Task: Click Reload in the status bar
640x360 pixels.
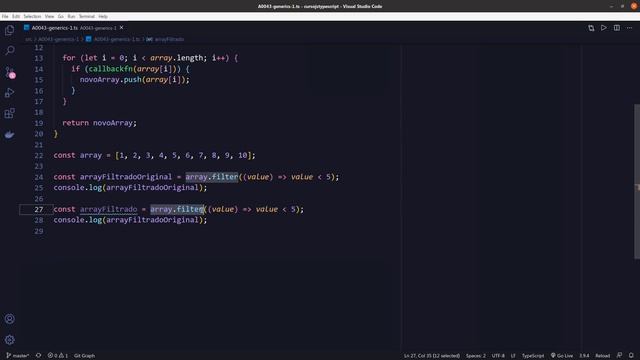Action: (602, 356)
